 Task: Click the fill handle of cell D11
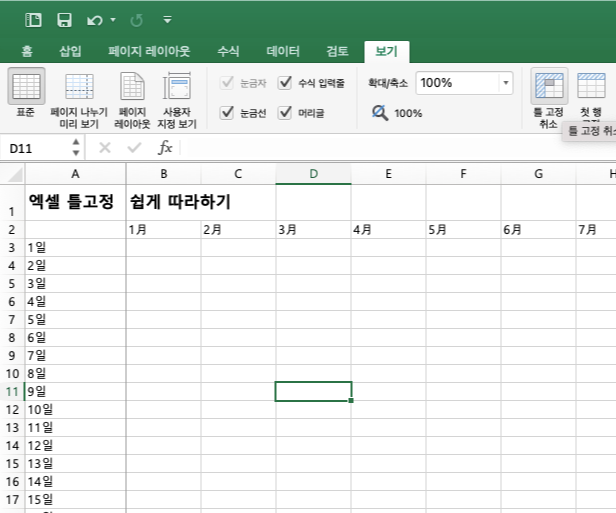(351, 400)
